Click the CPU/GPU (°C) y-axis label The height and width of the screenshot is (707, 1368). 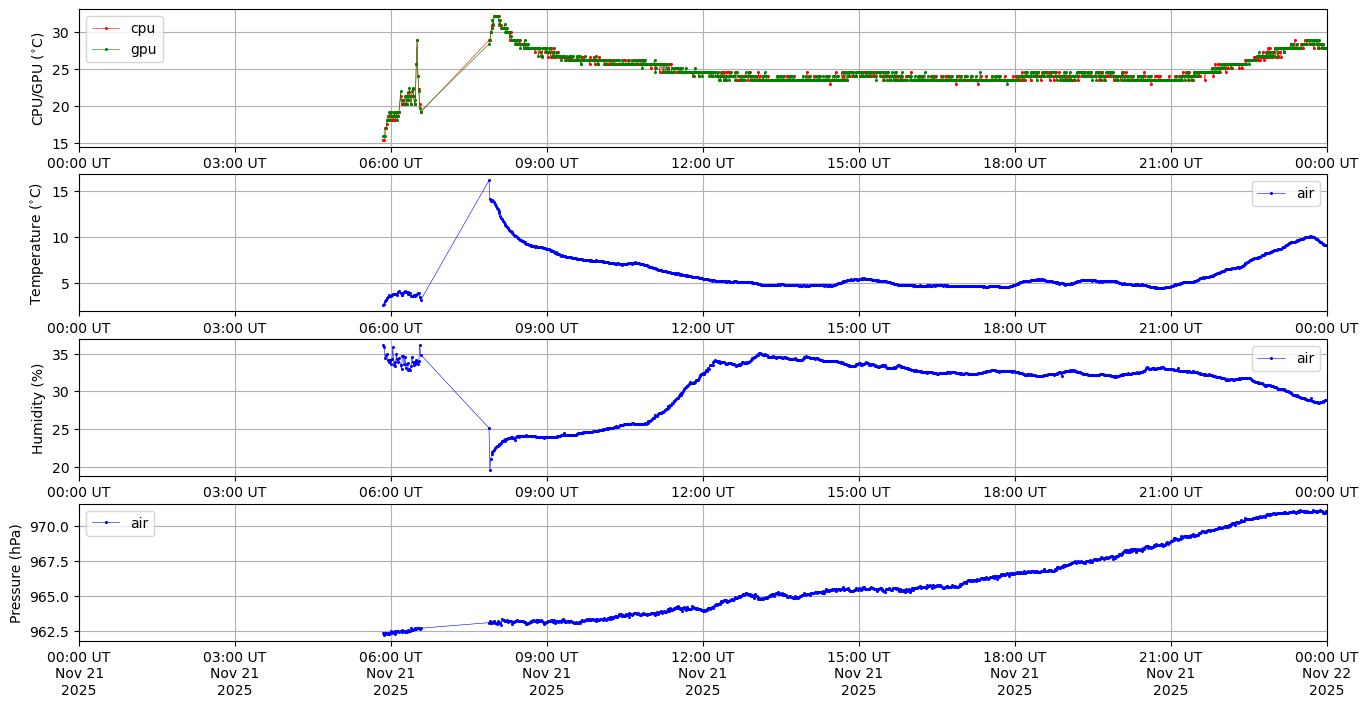coord(38,78)
